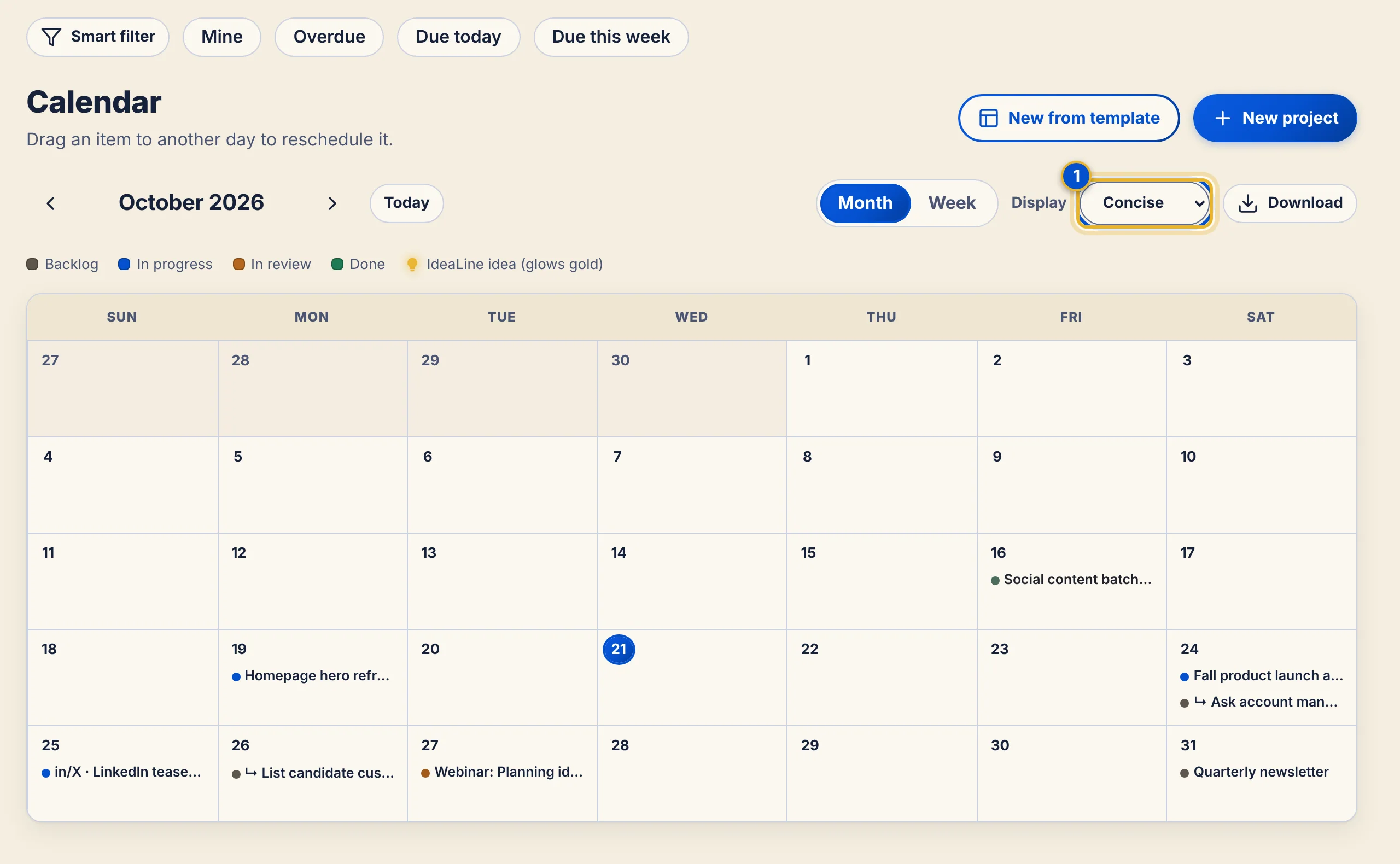Go to previous month with left chevron
1400x864 pixels.
tap(51, 203)
